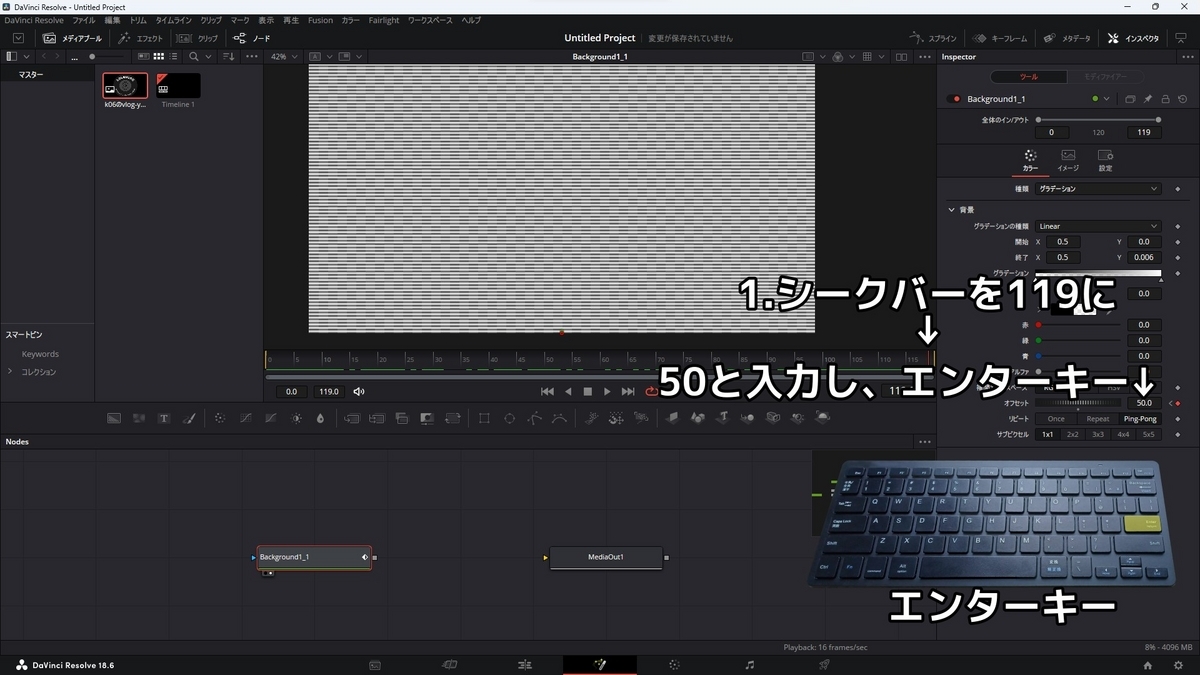This screenshot has height=675, width=1200.
Task: Open the Edit page
Action: [x=524, y=664]
